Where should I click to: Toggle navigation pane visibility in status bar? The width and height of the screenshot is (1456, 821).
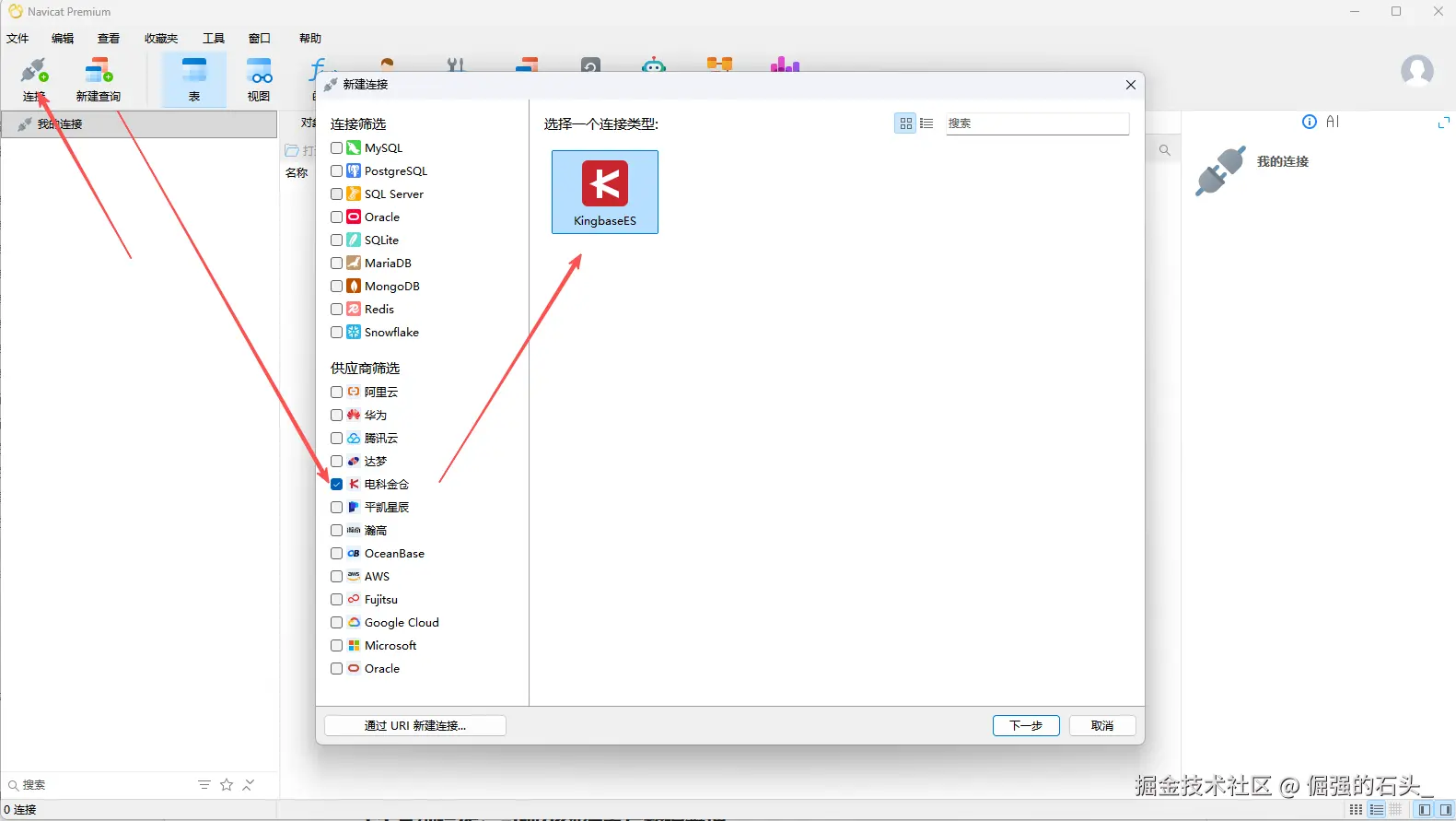click(x=1425, y=810)
